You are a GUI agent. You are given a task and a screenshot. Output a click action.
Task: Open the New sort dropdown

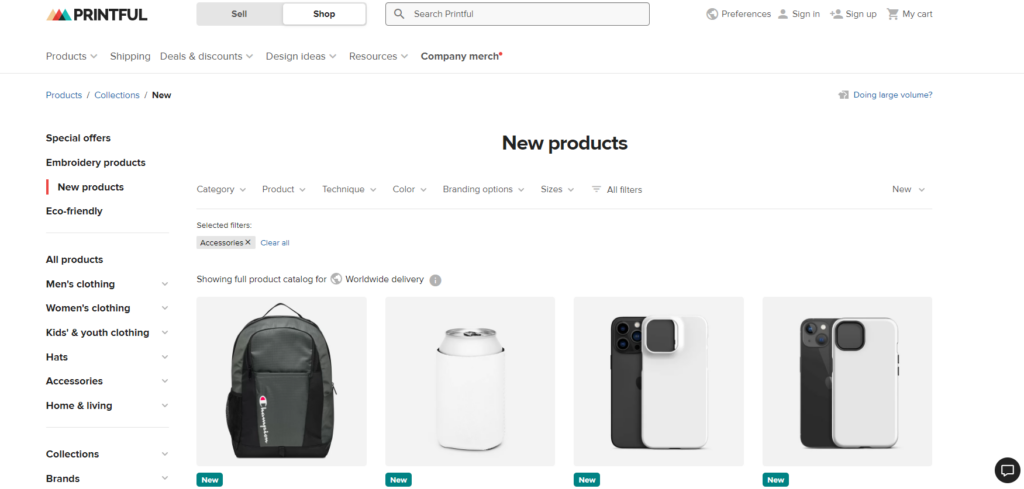[x=908, y=189]
